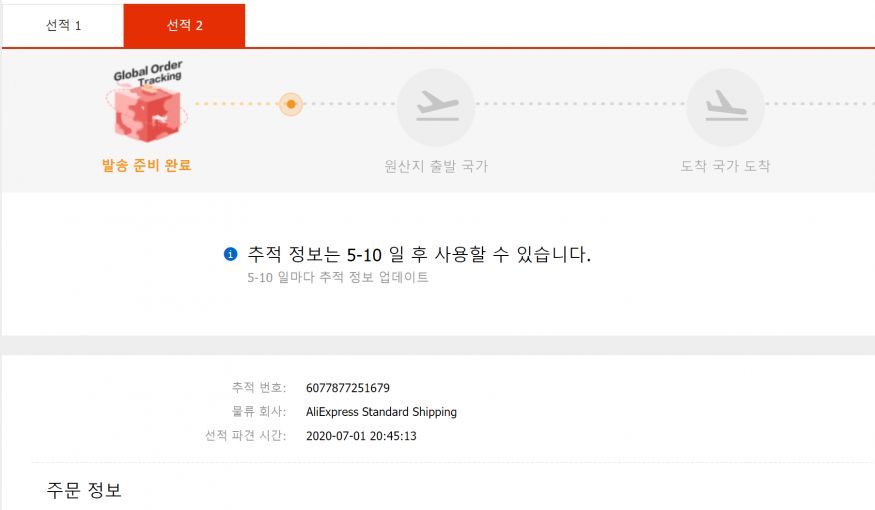Screen dimensions: 875x510
Task: Click the landing airplane icon
Action: (x=725, y=105)
